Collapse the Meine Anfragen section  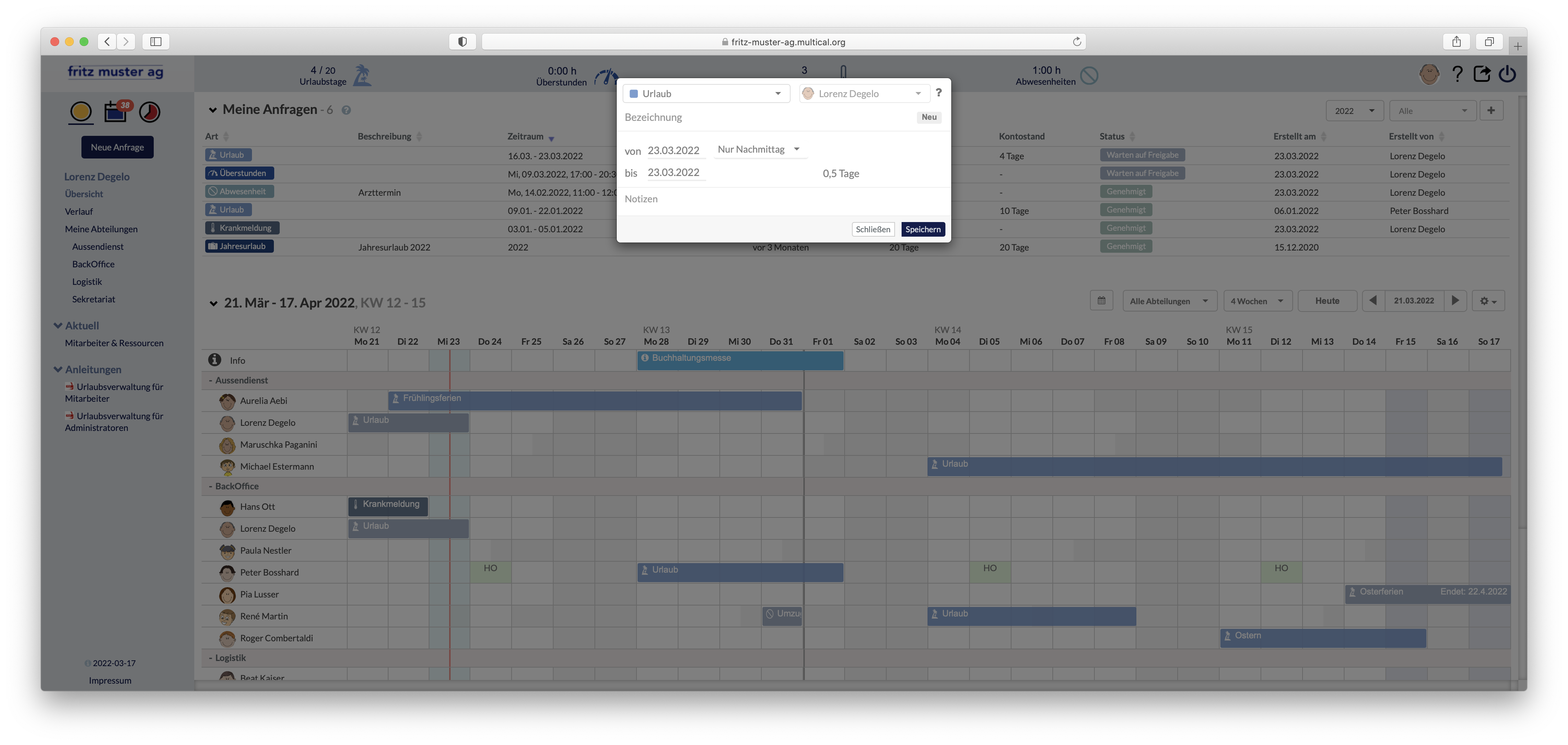click(x=213, y=110)
